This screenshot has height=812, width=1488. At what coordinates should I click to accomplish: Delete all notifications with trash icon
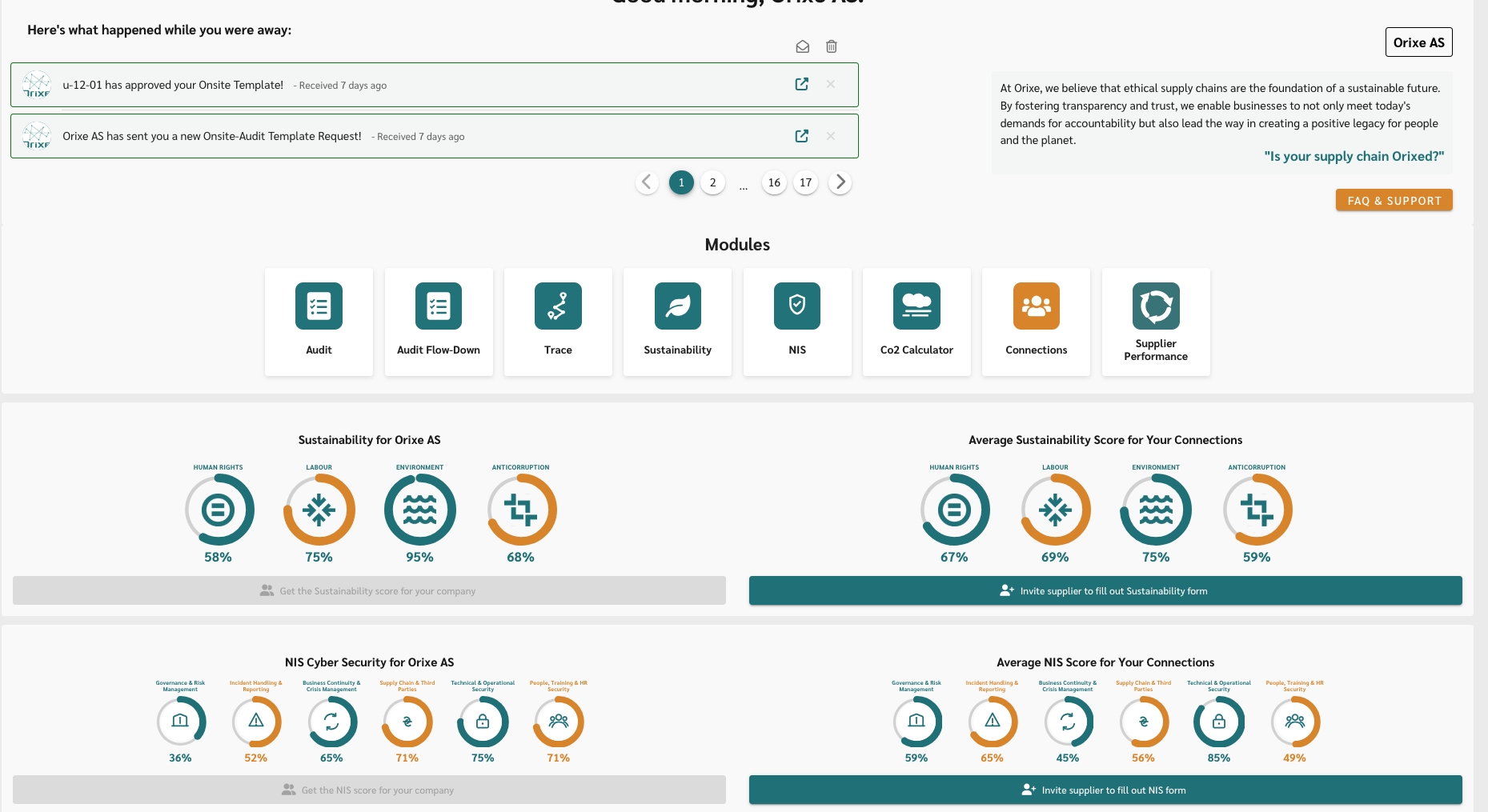pyautogui.click(x=832, y=46)
